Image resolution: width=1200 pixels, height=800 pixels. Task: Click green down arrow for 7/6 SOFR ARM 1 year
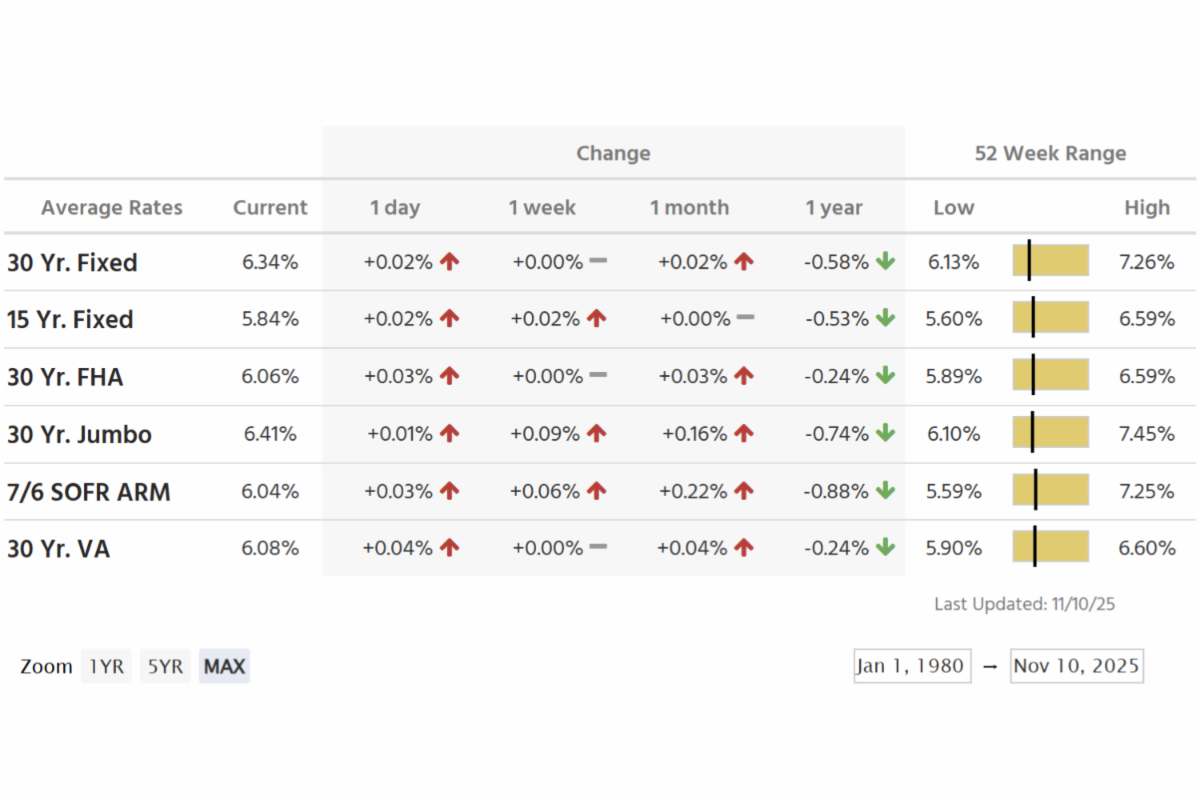(885, 491)
